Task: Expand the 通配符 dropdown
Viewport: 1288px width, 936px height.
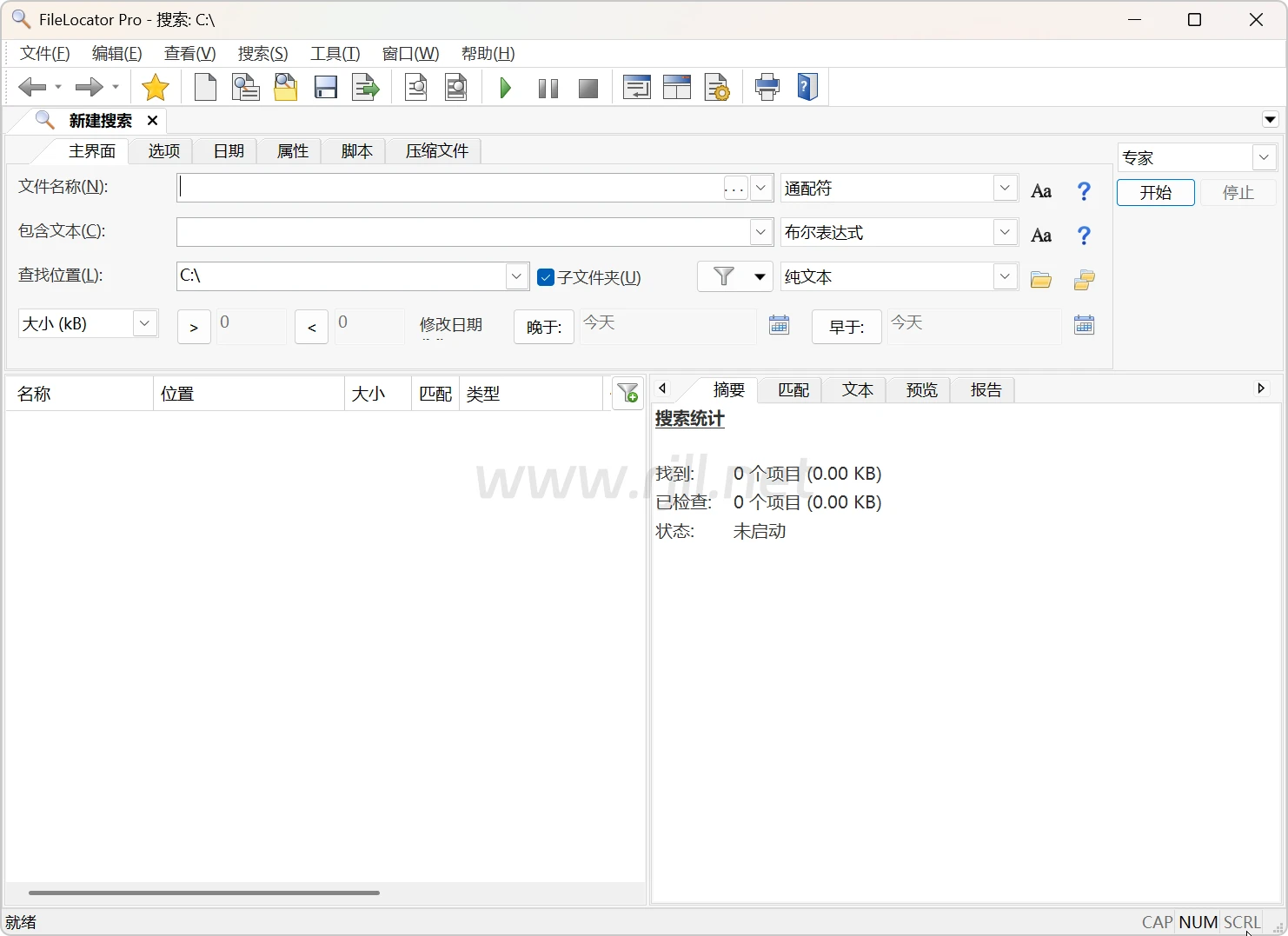Action: click(1005, 188)
